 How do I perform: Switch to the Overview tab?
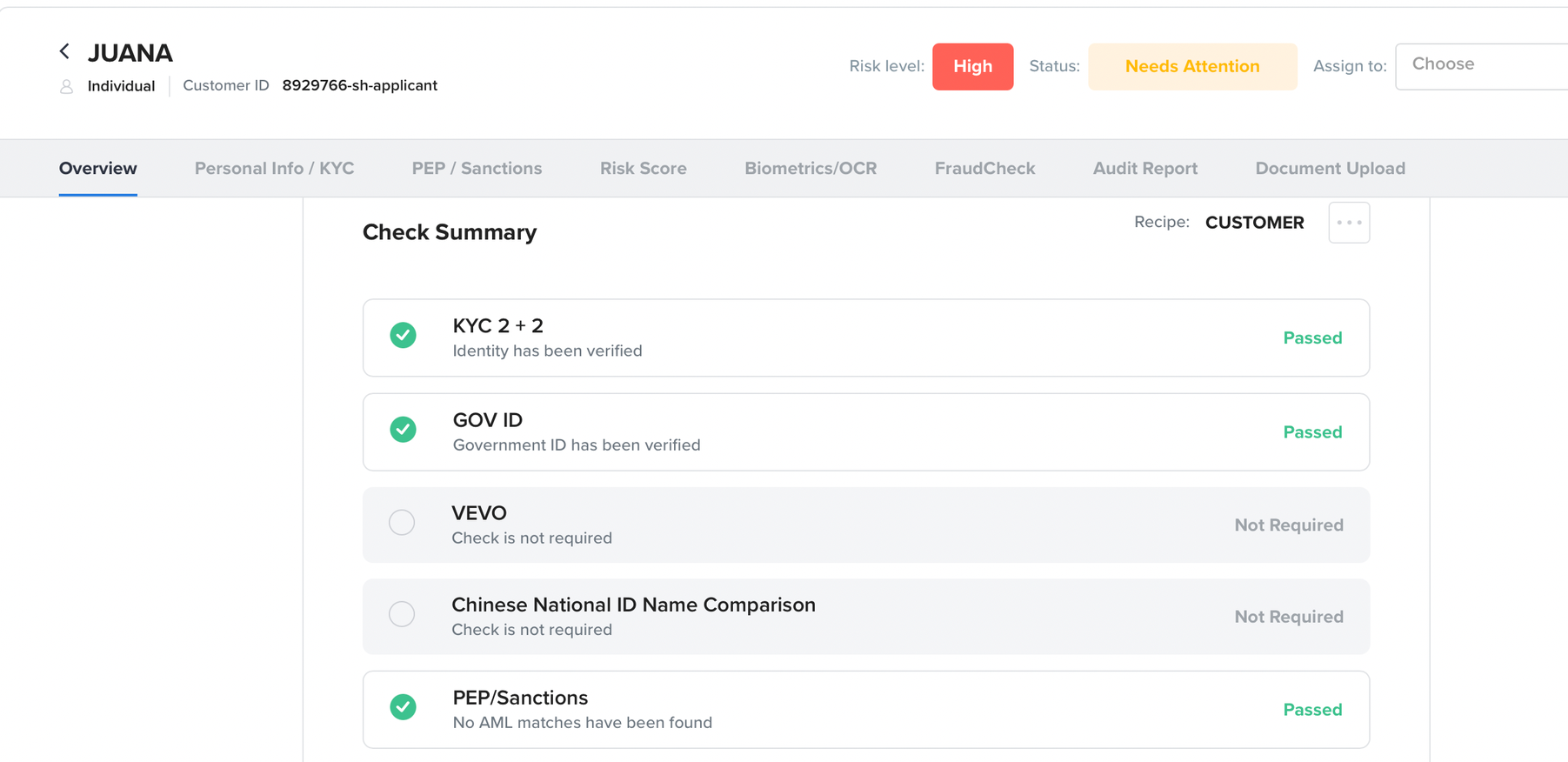click(98, 169)
